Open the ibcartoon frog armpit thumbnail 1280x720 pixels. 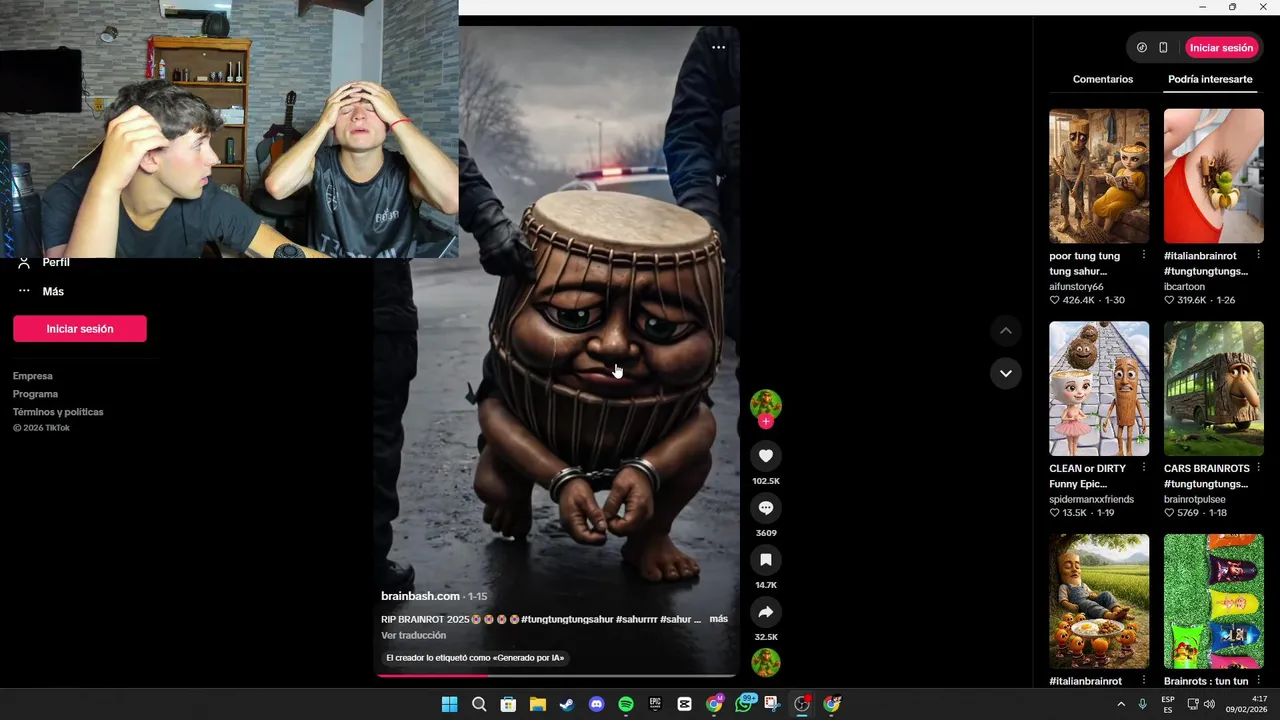(1214, 176)
